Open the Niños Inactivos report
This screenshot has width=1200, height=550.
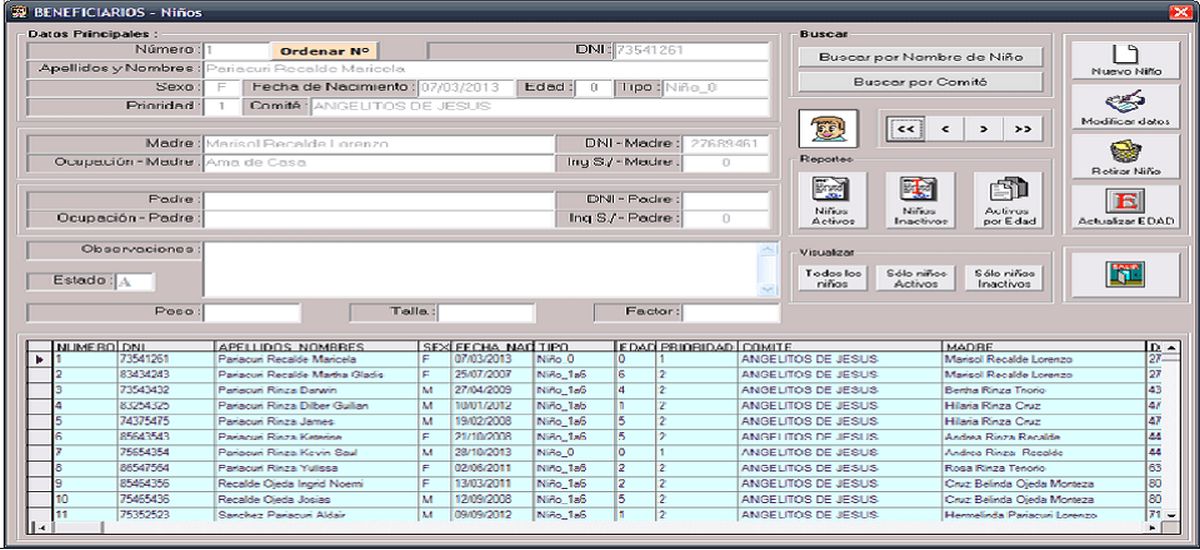coord(919,200)
